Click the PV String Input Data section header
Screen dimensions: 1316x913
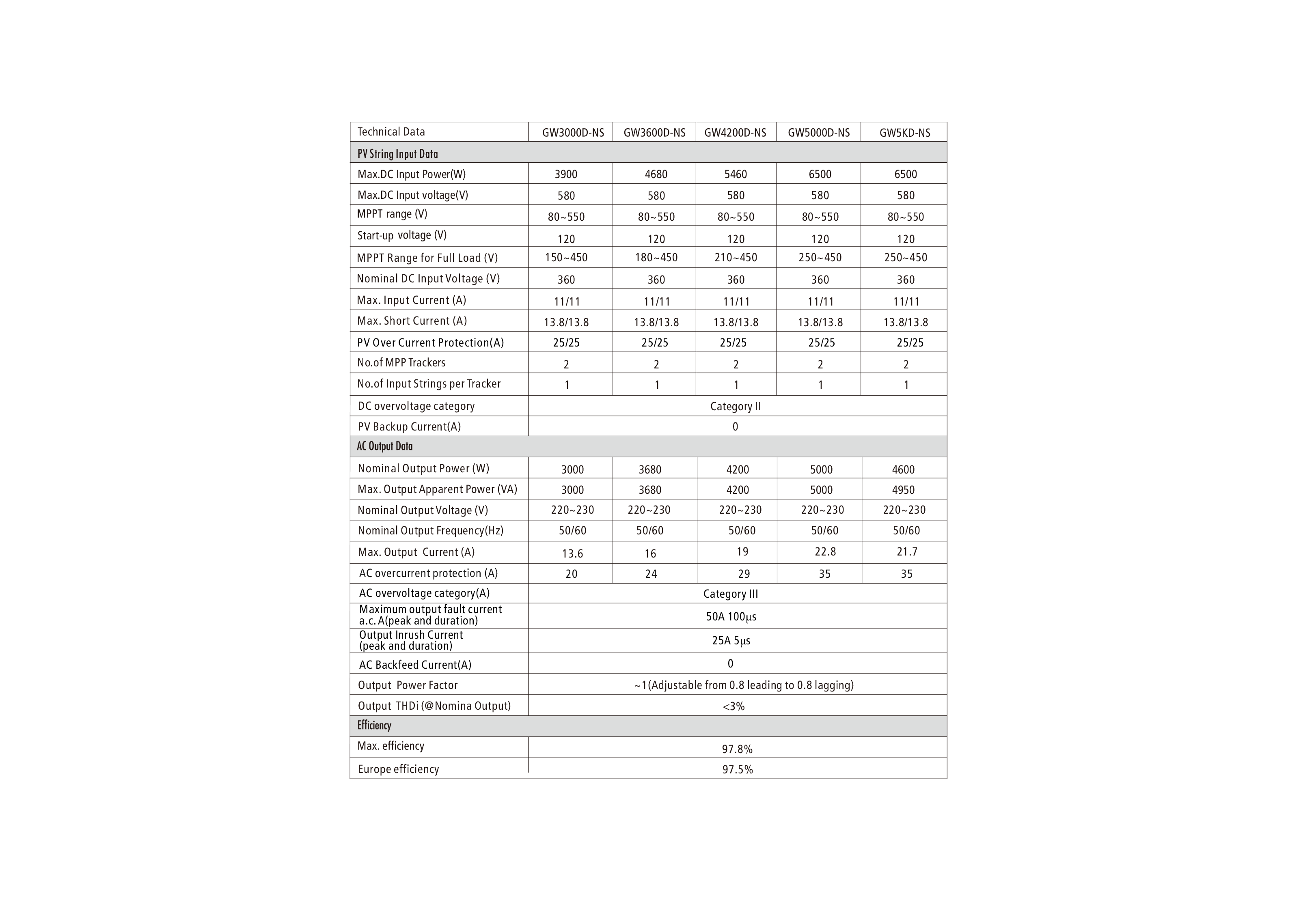coord(398,153)
